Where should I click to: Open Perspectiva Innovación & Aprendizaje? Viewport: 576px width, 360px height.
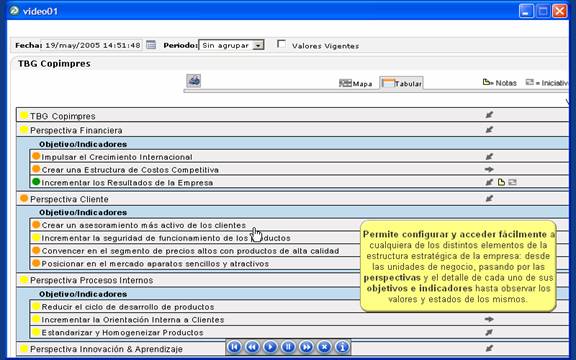pyautogui.click(x=106, y=349)
